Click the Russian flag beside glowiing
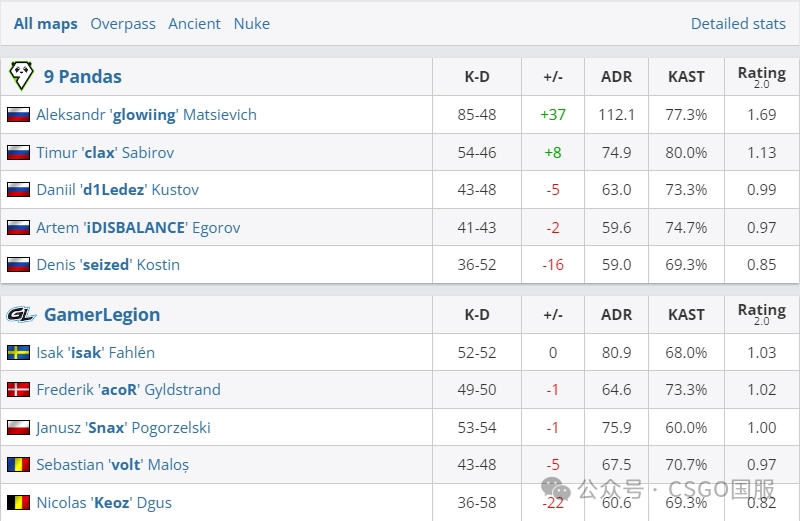Viewport: 800px width, 521px height. 18,115
